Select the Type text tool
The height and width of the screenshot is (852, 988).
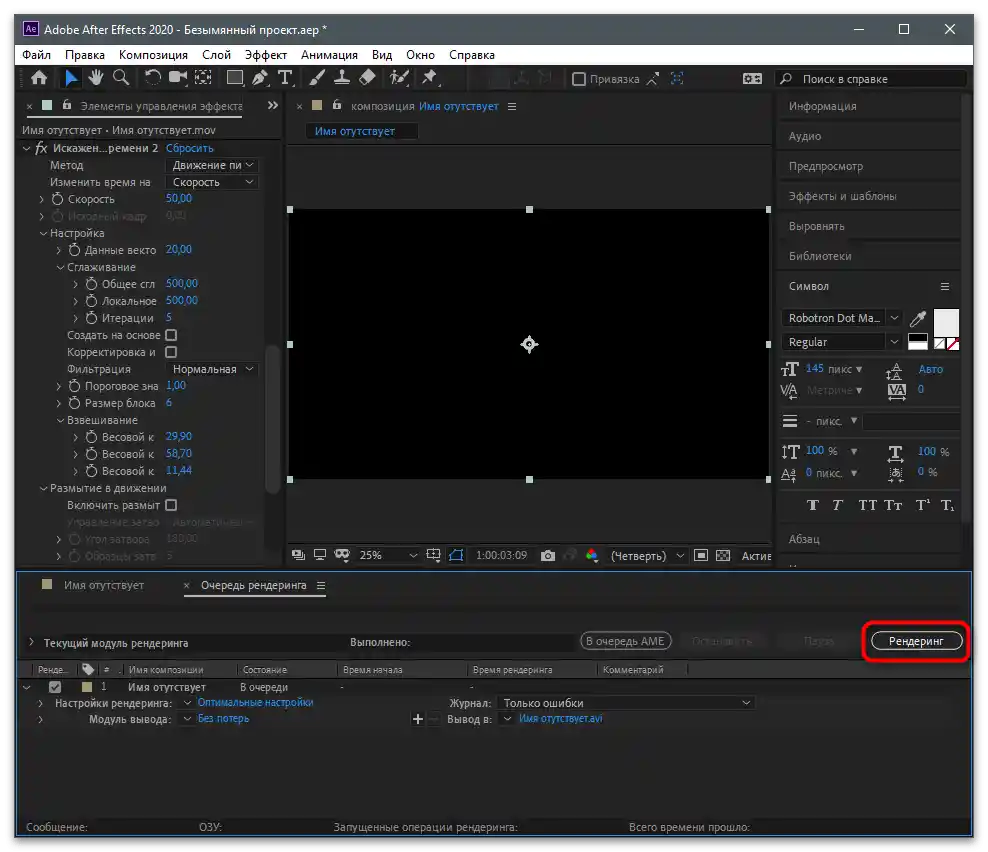(x=285, y=78)
